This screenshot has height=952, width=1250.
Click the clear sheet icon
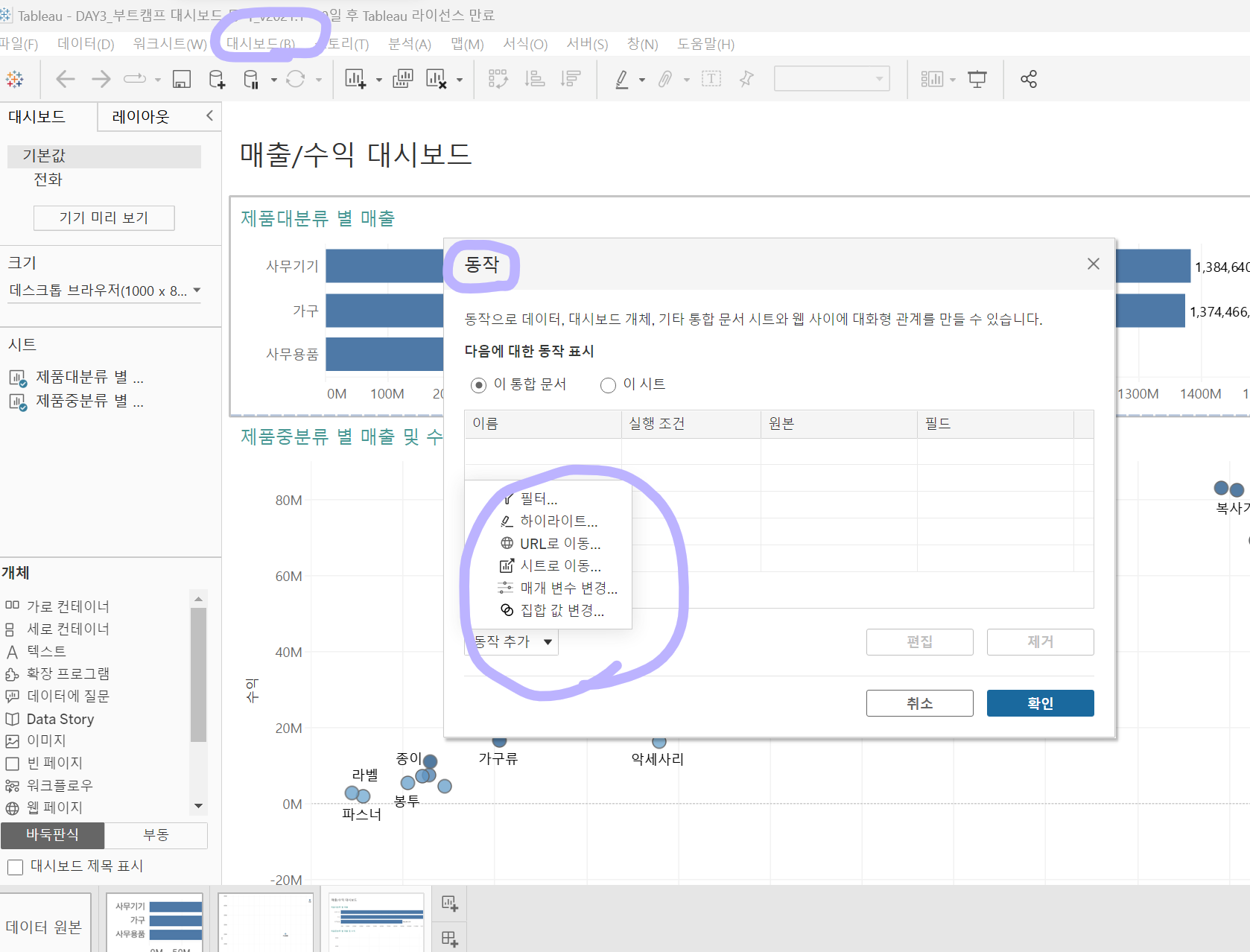(x=437, y=79)
